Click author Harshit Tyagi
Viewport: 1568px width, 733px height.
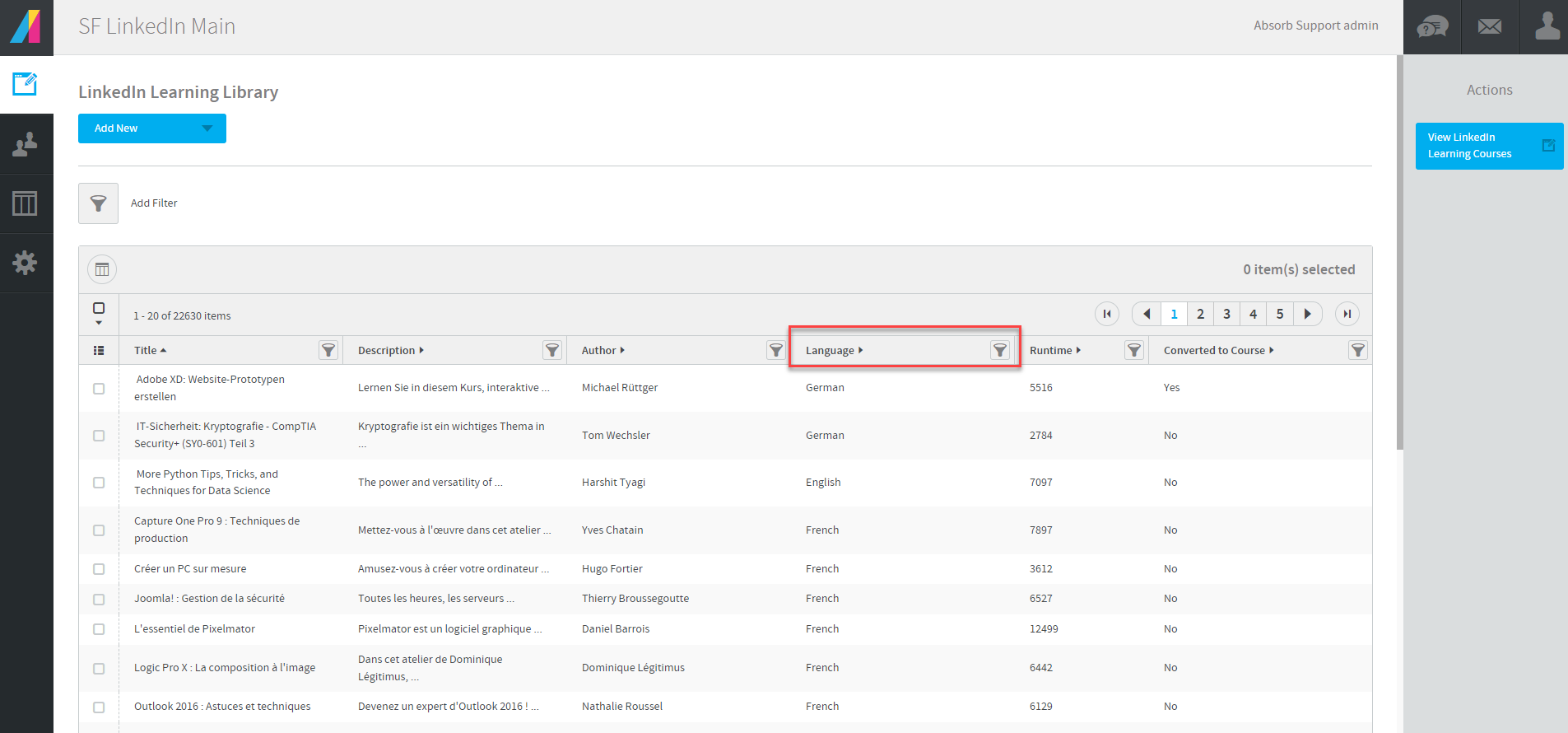click(613, 483)
